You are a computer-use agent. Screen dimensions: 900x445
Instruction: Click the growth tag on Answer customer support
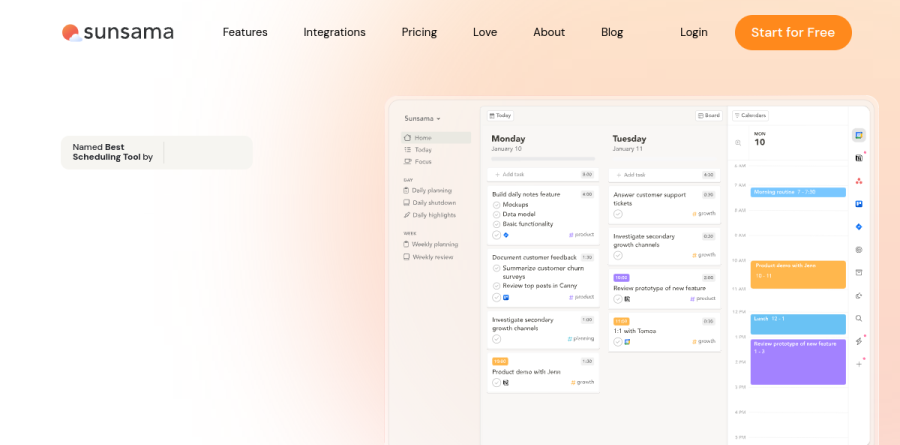pos(704,214)
